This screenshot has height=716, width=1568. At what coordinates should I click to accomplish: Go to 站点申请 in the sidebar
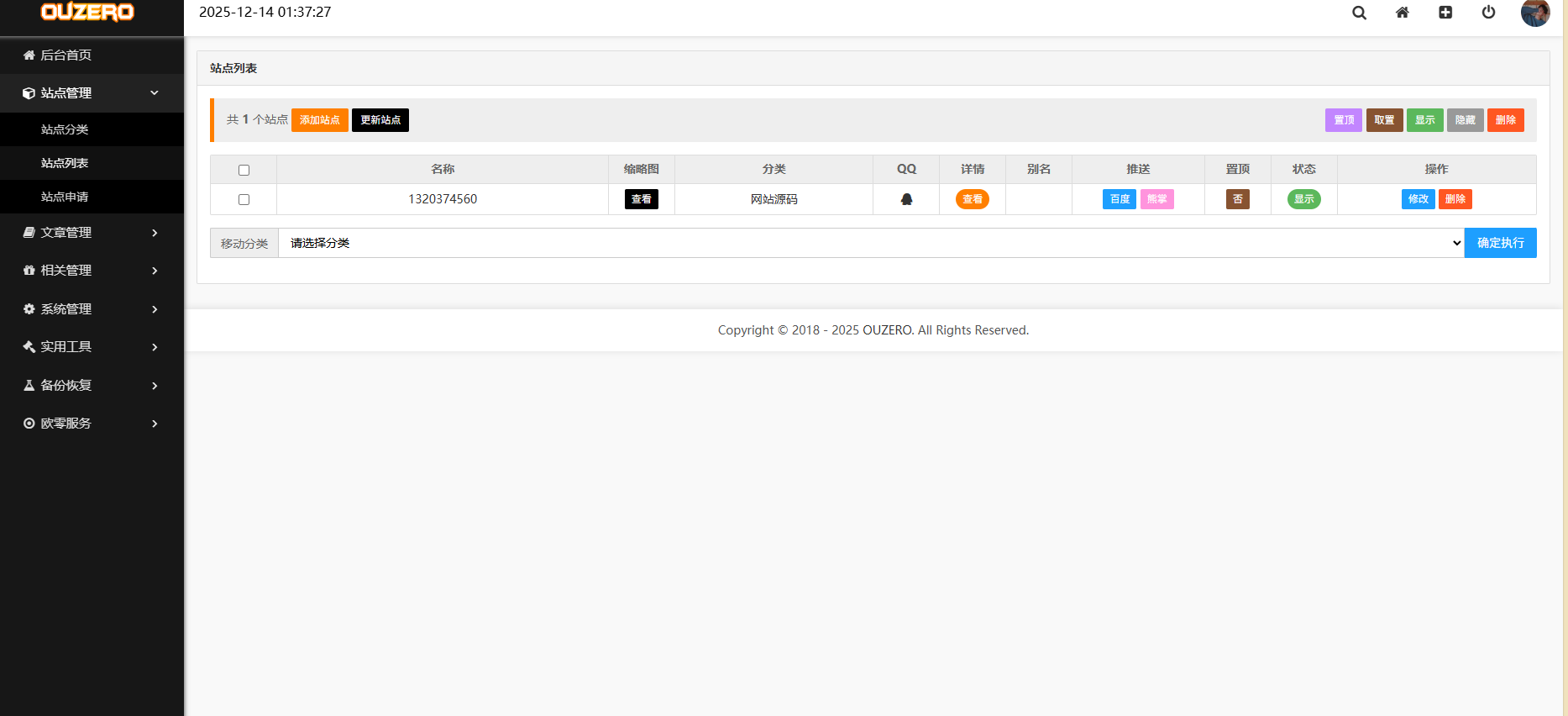tap(65, 197)
